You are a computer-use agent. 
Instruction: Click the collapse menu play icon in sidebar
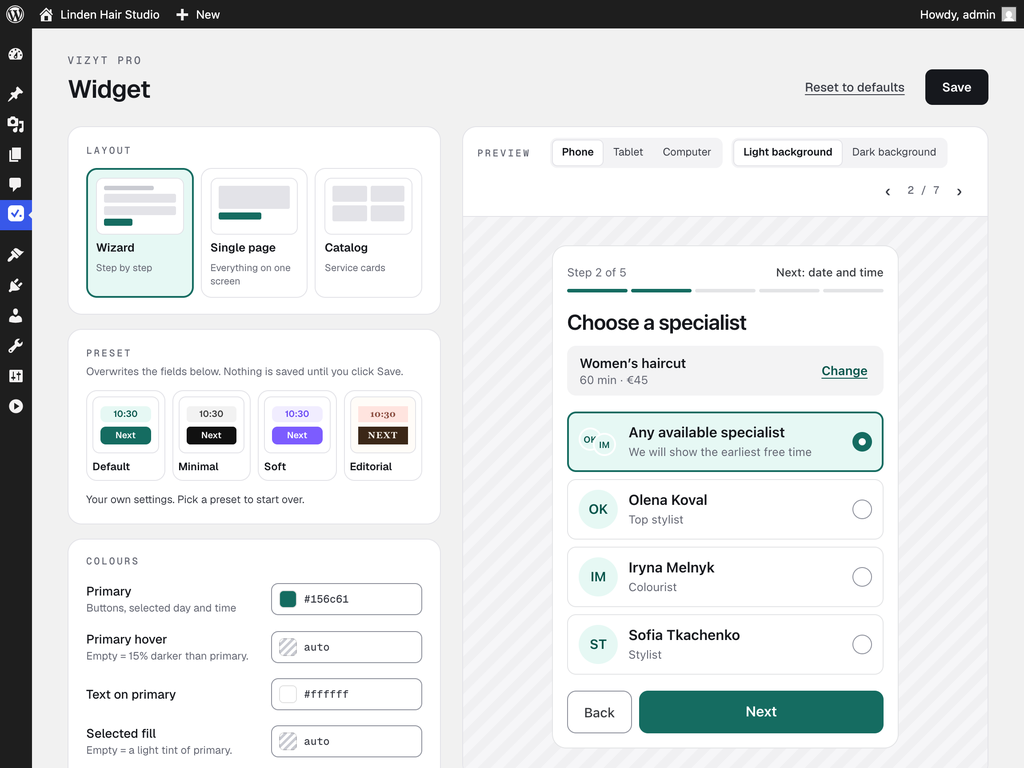point(16,406)
